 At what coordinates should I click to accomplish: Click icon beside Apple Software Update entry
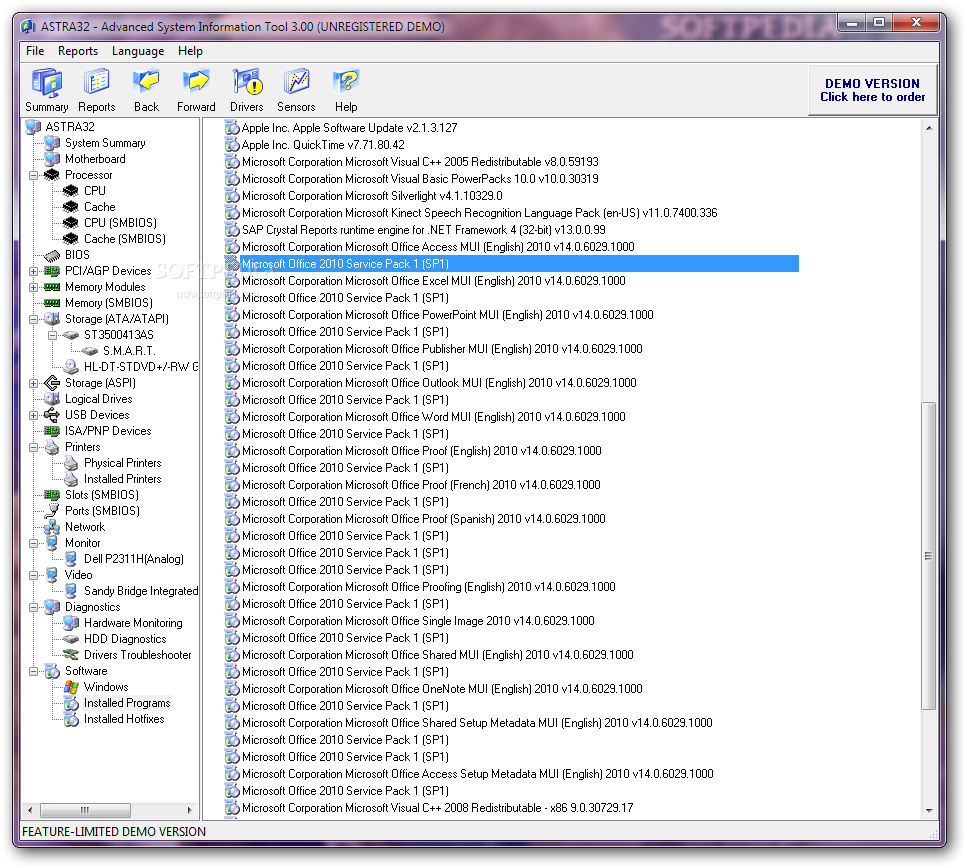click(x=232, y=128)
